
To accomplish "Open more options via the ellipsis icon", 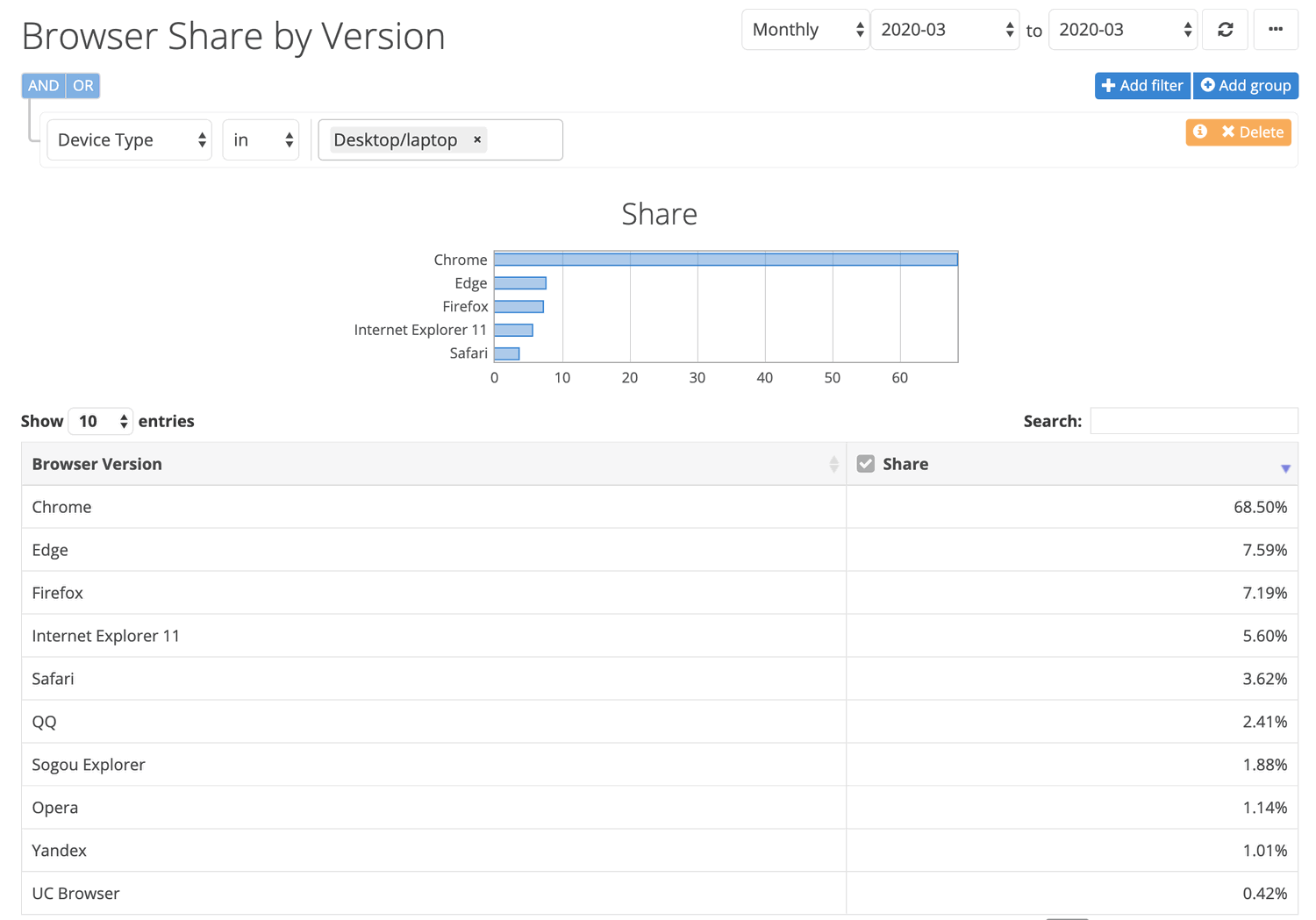I will (1276, 29).
